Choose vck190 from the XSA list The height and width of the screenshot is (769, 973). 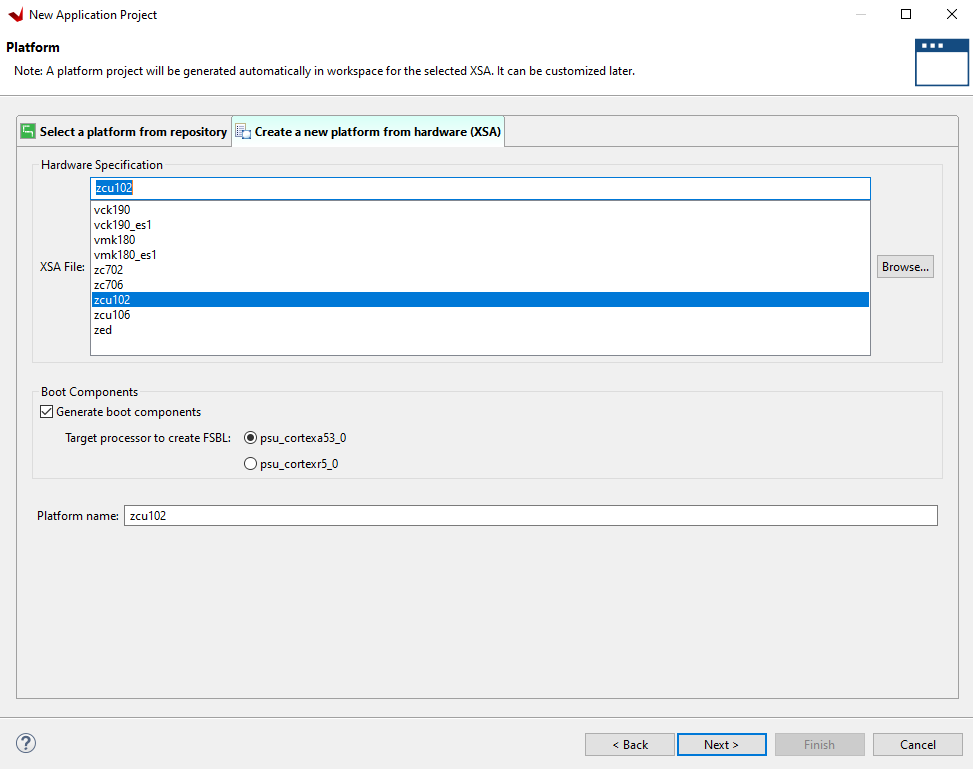(x=112, y=210)
